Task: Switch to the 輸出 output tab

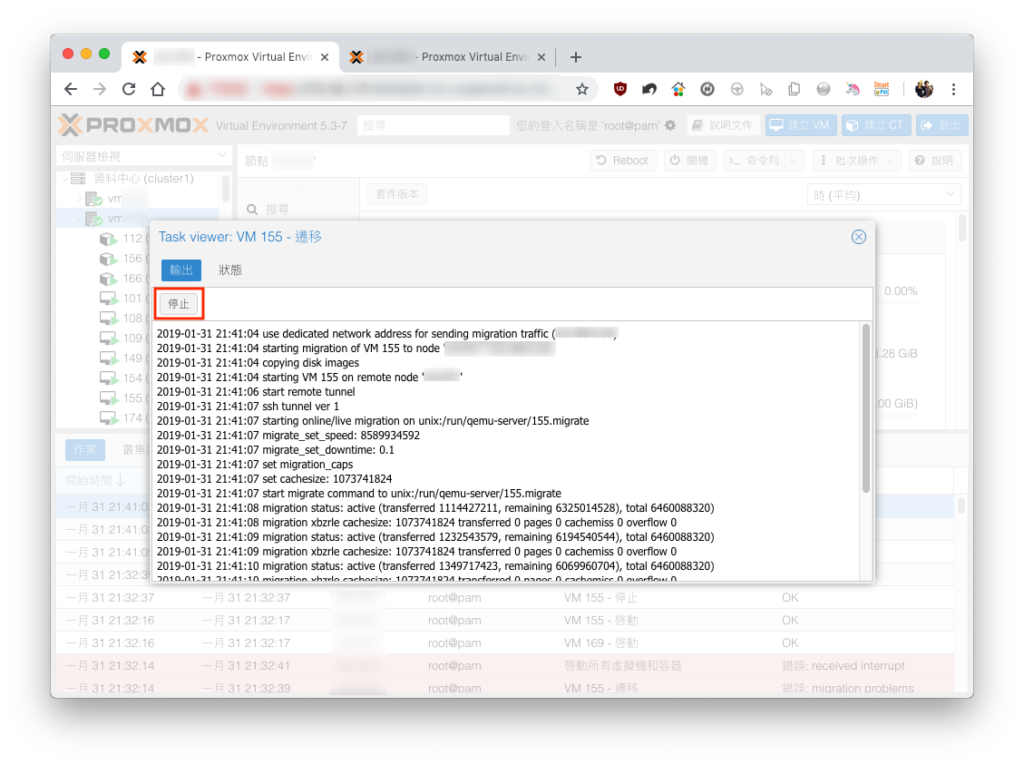Action: pos(181,270)
